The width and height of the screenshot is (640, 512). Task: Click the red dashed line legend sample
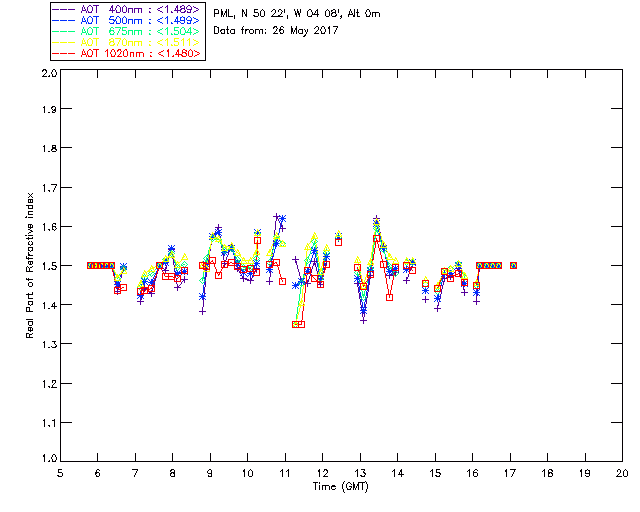(64, 53)
